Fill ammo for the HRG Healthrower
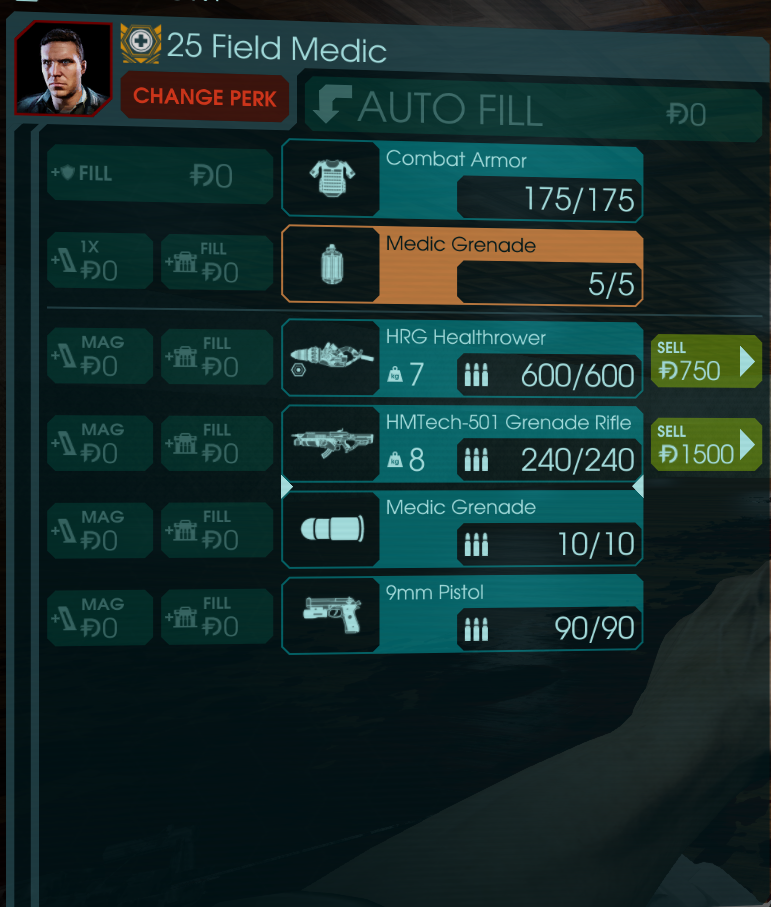The width and height of the screenshot is (771, 907). coord(217,356)
